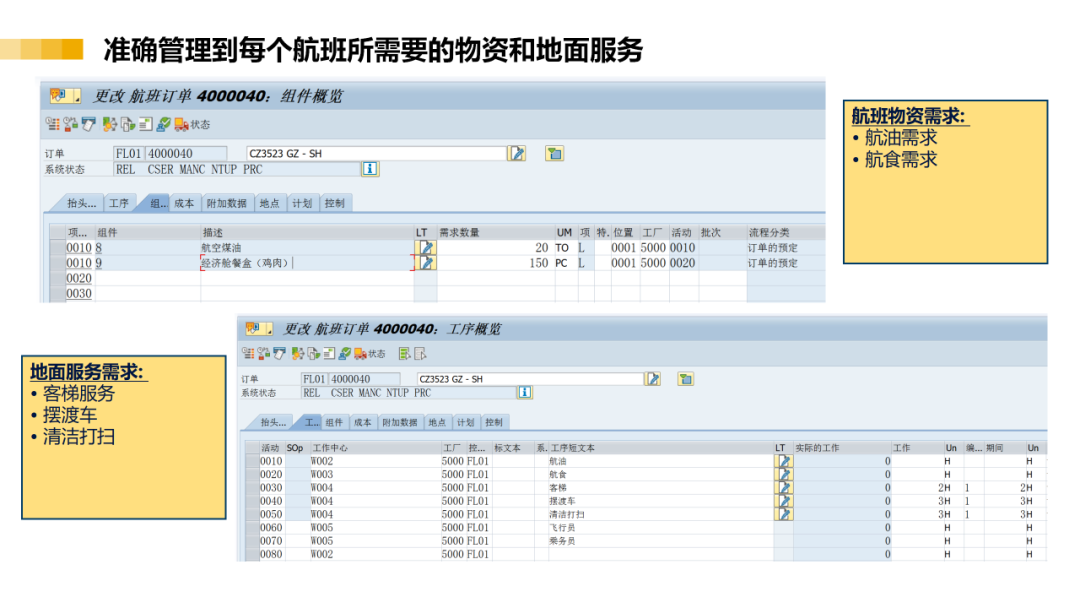Click the green flag icon in the 组件概览 order row
1080x608 pixels.
(x=554, y=153)
